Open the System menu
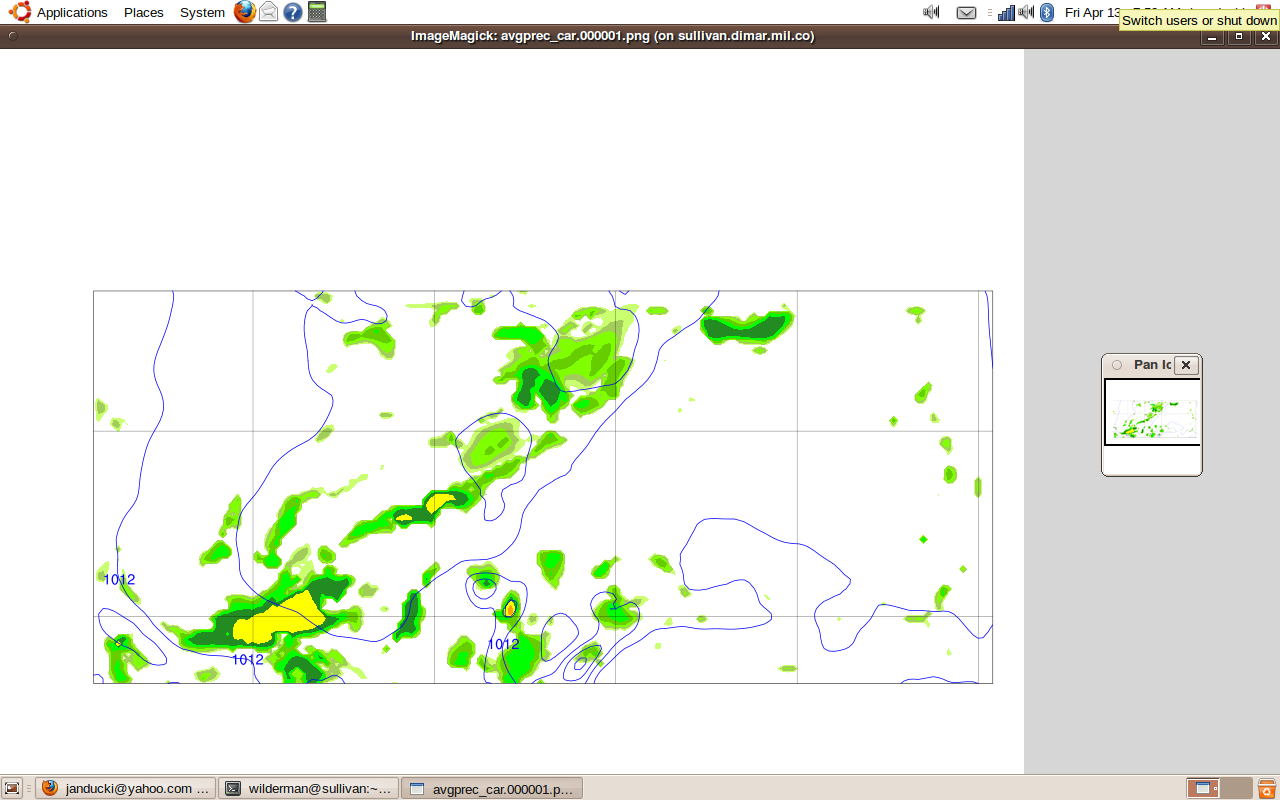The width and height of the screenshot is (1280, 800). point(202,12)
